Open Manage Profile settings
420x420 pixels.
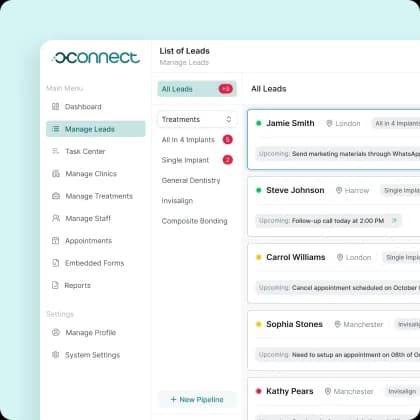tap(96, 332)
